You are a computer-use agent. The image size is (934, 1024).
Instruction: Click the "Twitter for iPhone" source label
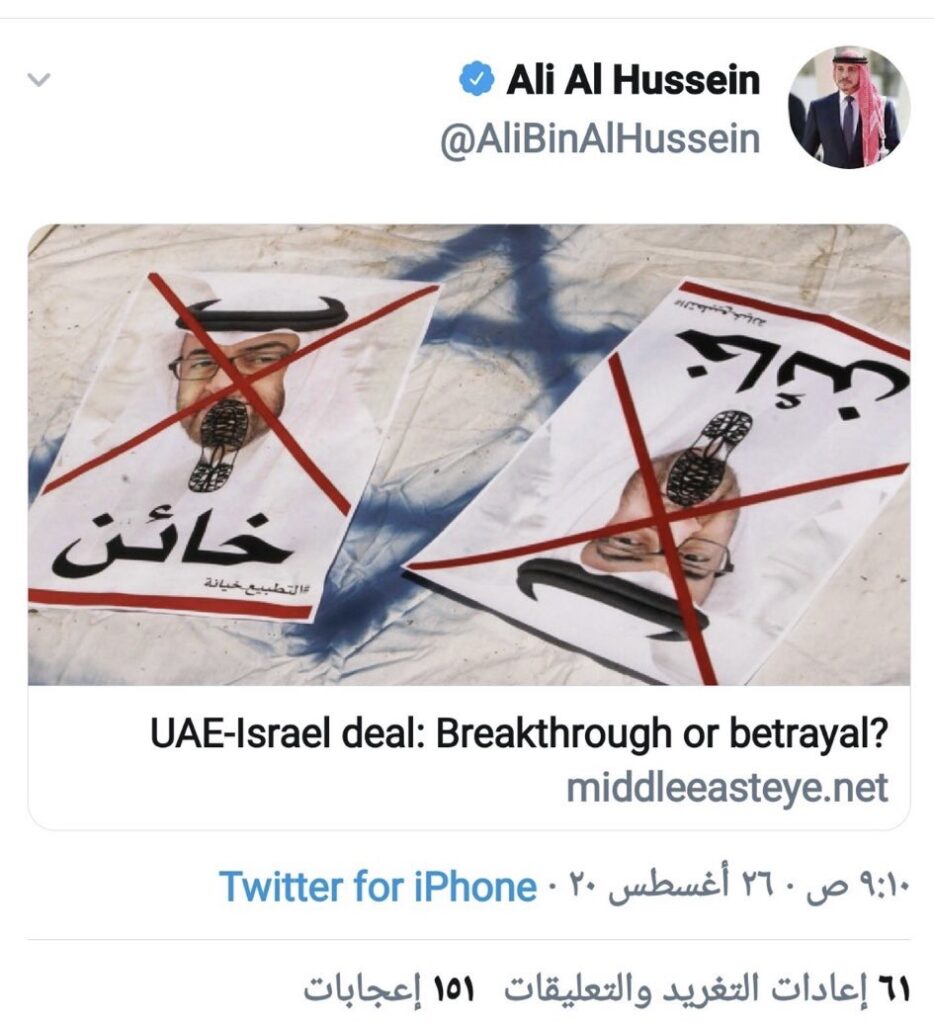378,887
